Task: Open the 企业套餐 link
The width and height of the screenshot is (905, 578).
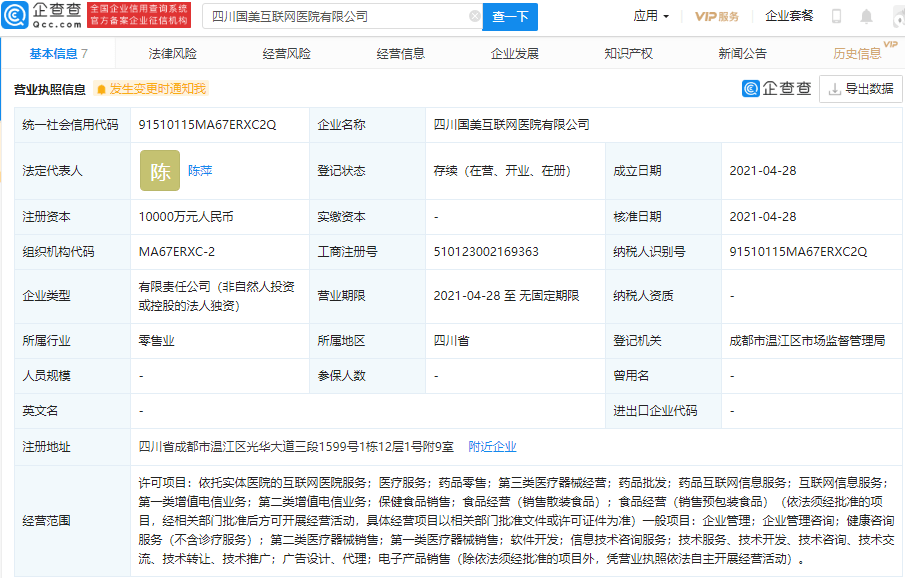Action: (x=789, y=16)
